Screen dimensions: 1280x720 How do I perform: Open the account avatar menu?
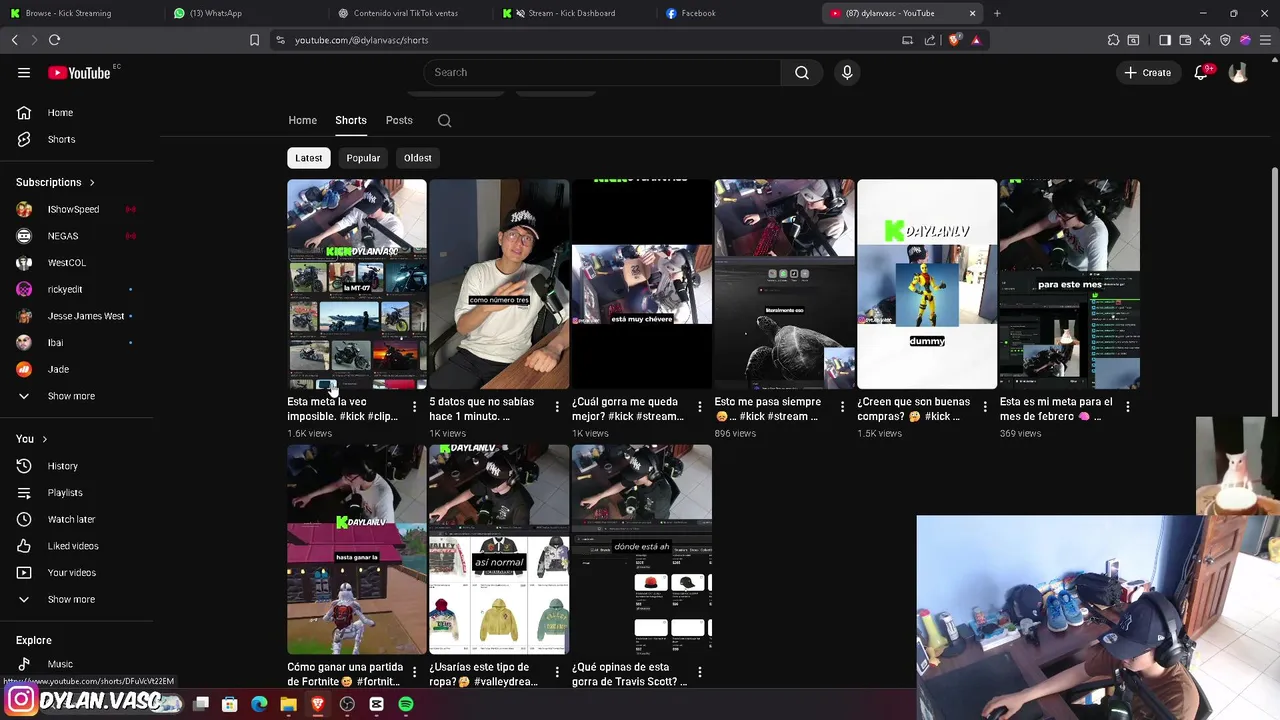(x=1238, y=72)
